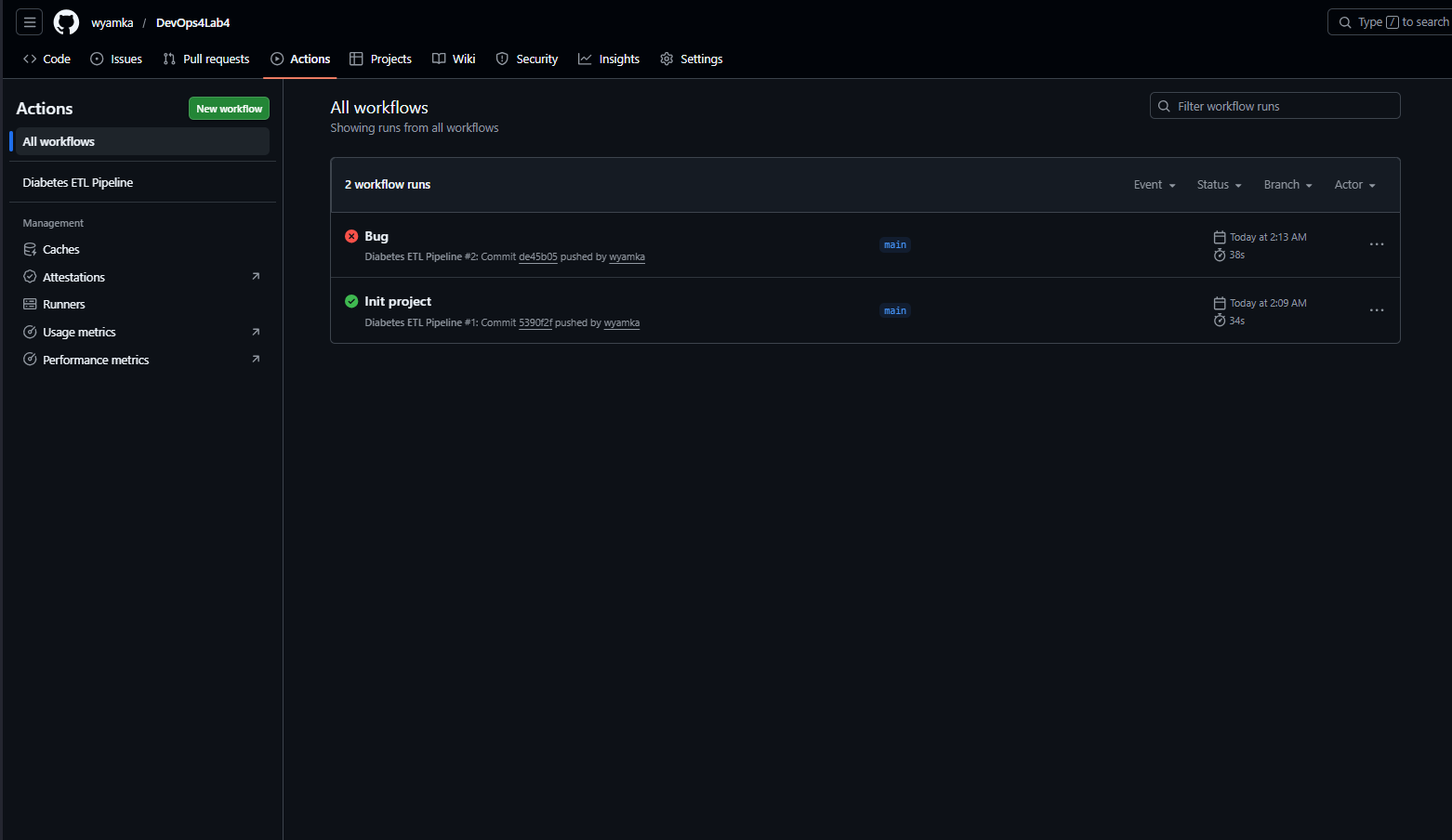
Task: Click the Runners server icon
Action: point(30,304)
